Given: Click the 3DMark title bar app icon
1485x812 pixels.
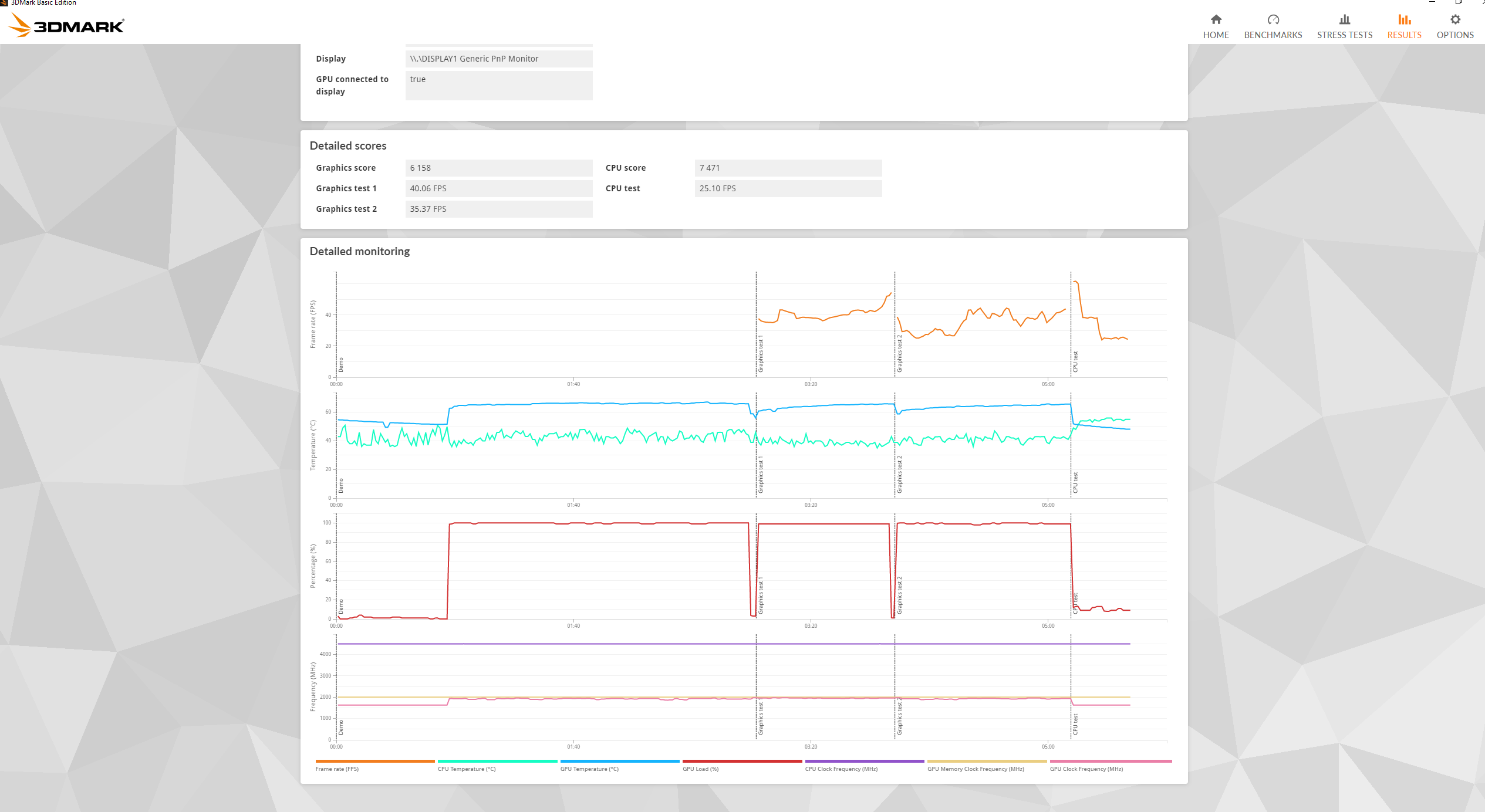Looking at the screenshot, I should [4, 3].
